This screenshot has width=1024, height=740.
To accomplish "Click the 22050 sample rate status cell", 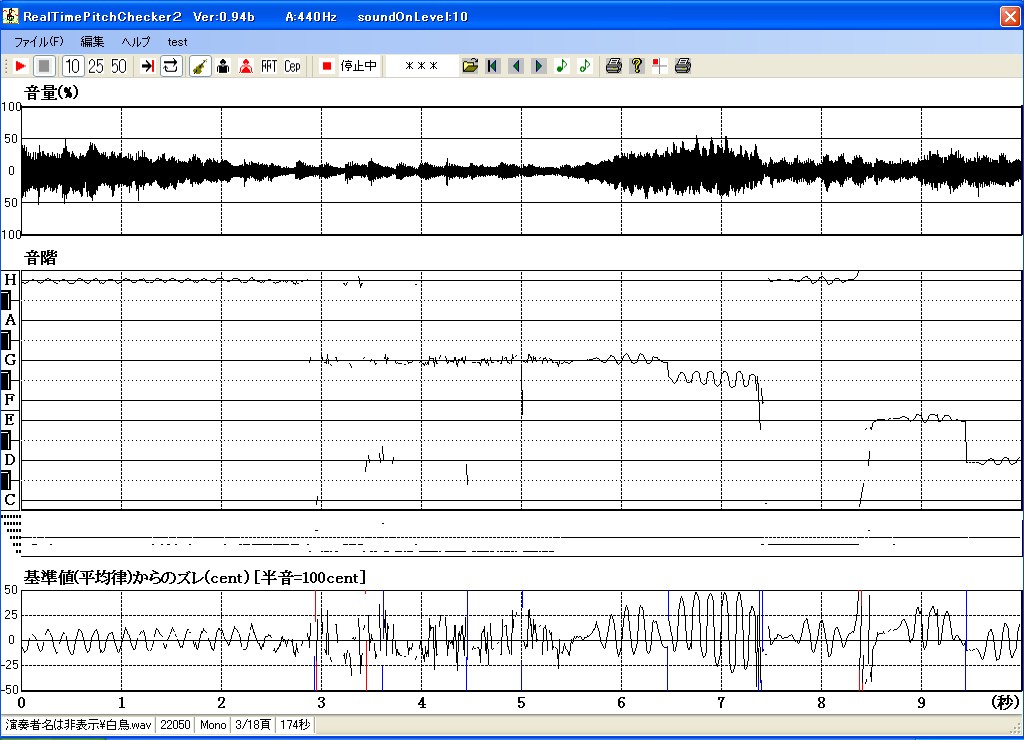I will coord(175,724).
